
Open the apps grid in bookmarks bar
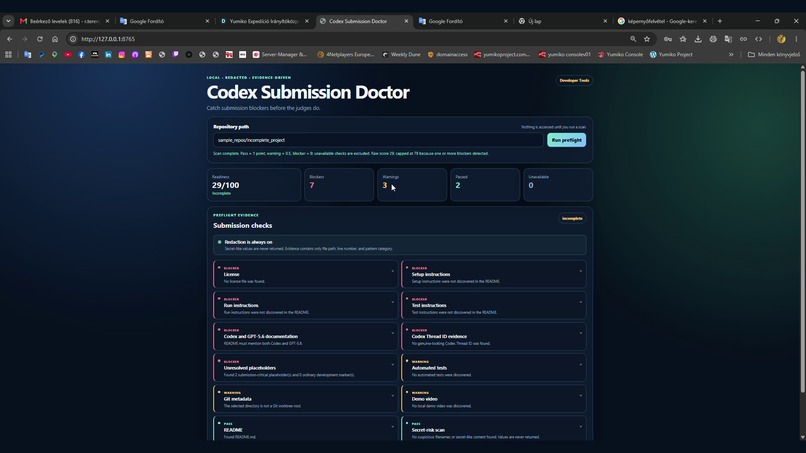pyautogui.click(x=8, y=55)
